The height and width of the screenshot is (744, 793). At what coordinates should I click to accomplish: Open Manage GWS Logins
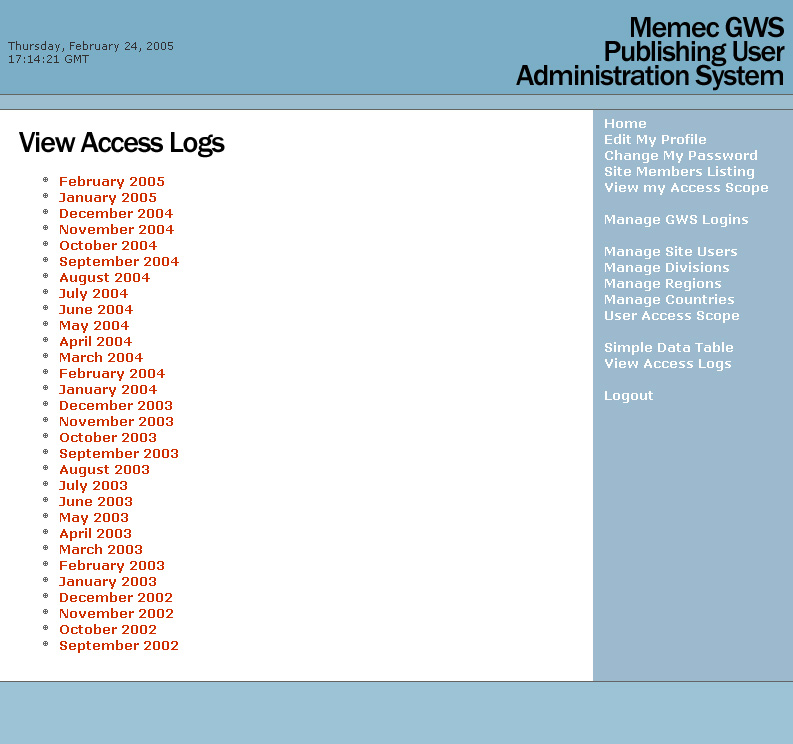(x=676, y=220)
